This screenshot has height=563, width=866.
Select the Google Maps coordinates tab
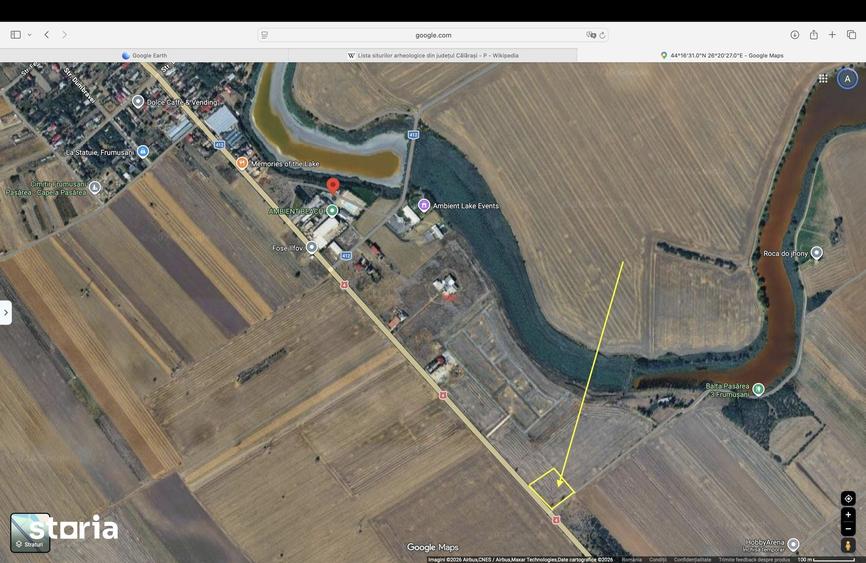click(x=722, y=55)
